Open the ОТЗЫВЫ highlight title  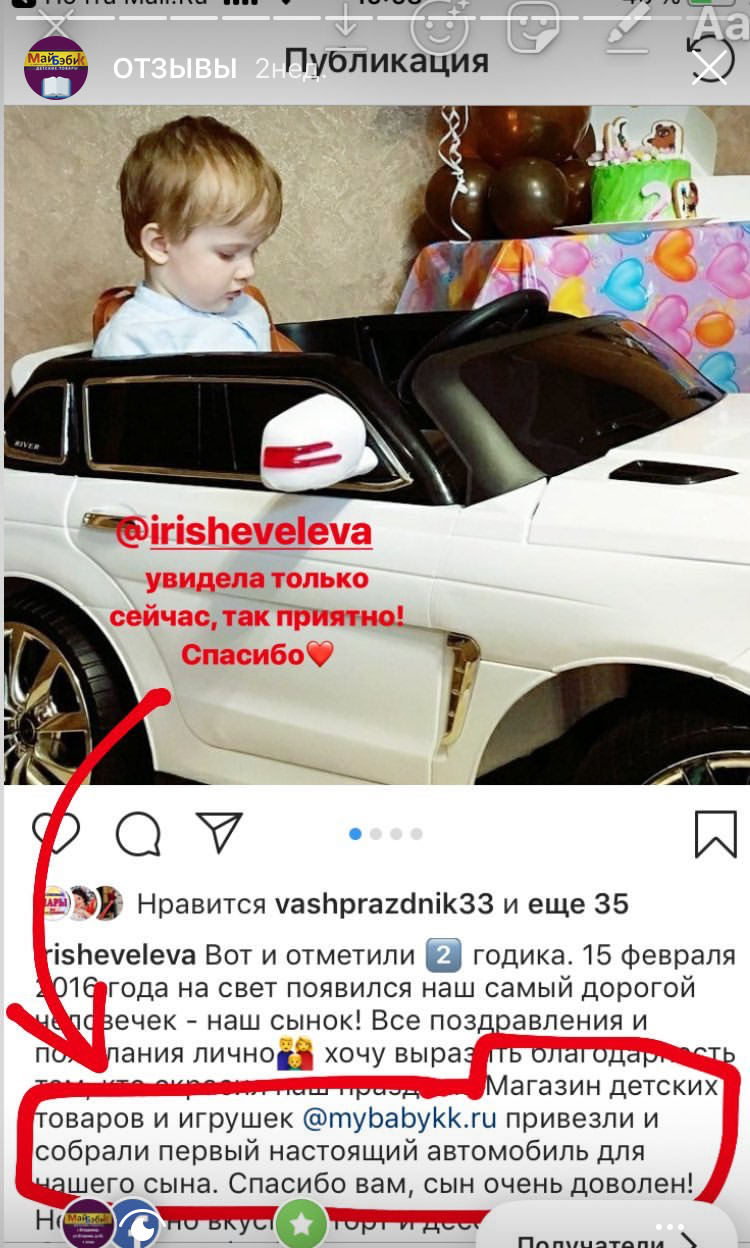tap(175, 68)
